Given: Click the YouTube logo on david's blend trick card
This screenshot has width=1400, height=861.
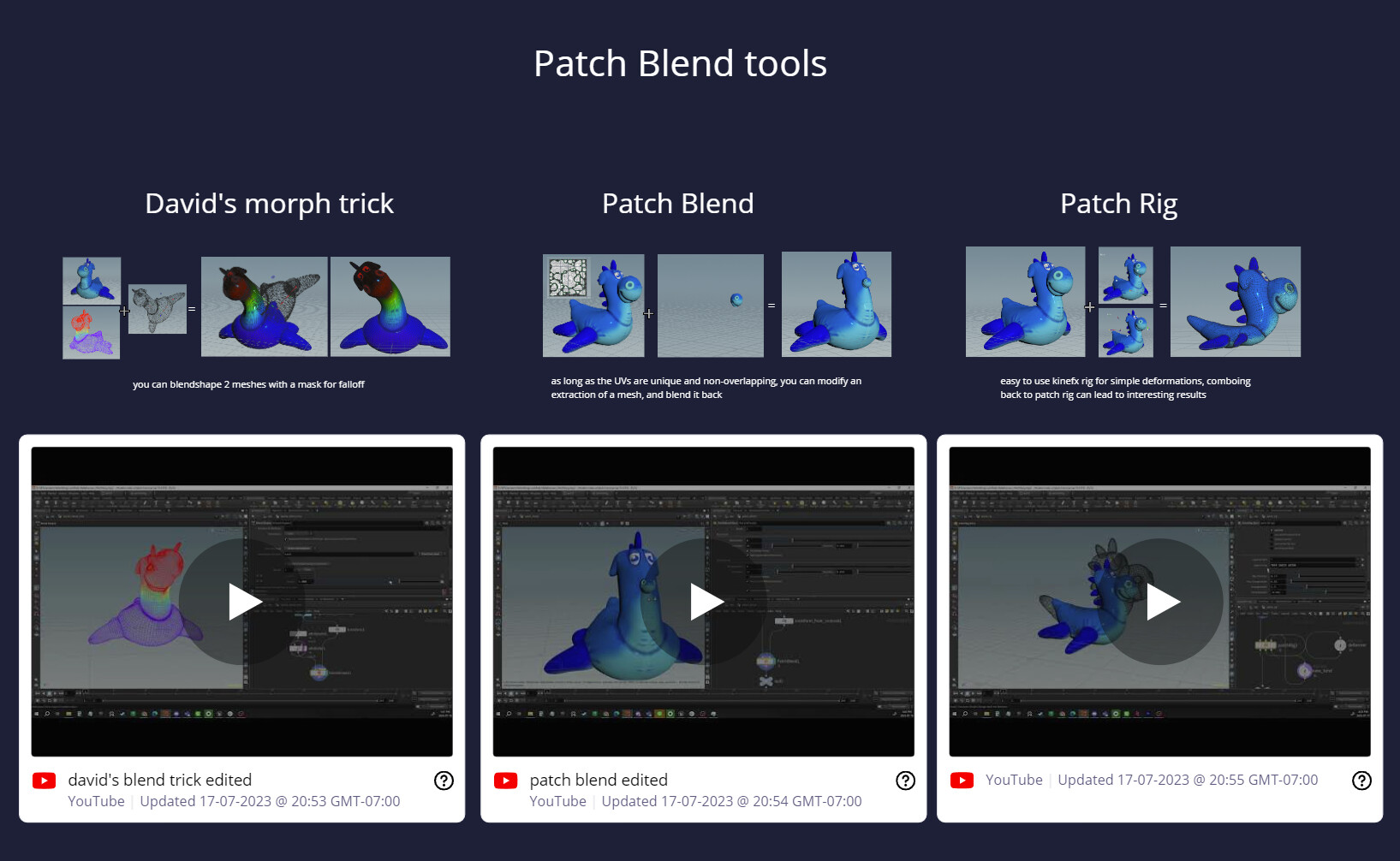Looking at the screenshot, I should click(x=45, y=780).
